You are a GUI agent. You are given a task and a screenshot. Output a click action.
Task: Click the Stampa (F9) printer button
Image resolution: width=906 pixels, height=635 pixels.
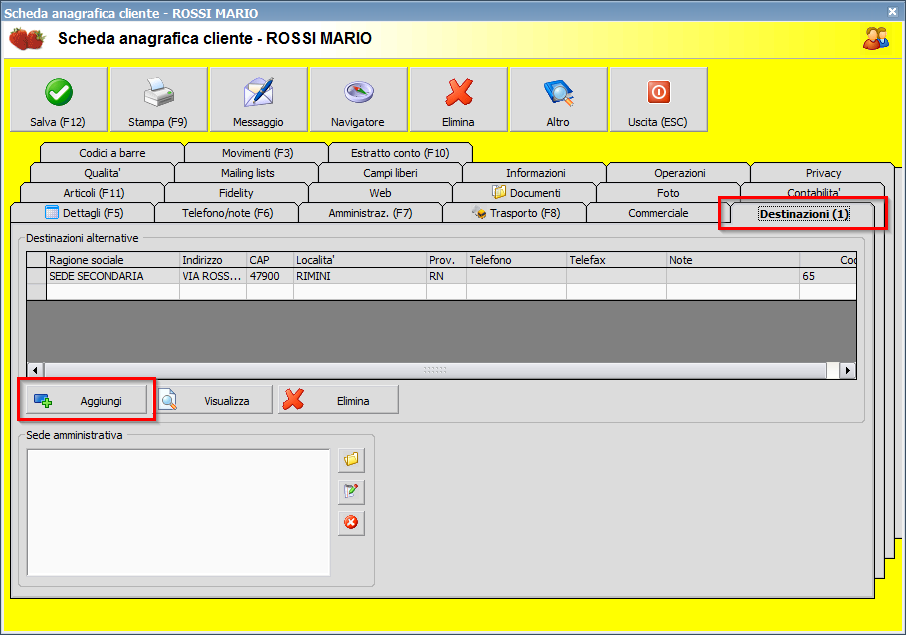pos(158,99)
